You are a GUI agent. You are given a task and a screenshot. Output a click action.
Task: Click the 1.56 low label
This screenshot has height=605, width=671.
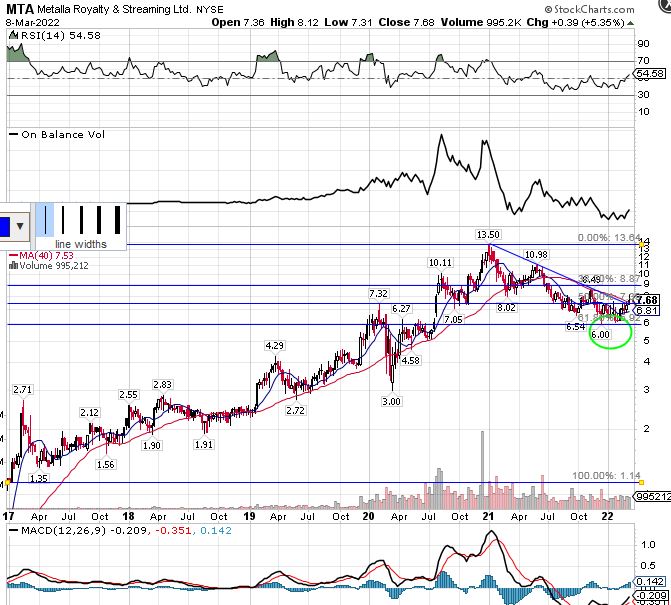click(x=105, y=464)
